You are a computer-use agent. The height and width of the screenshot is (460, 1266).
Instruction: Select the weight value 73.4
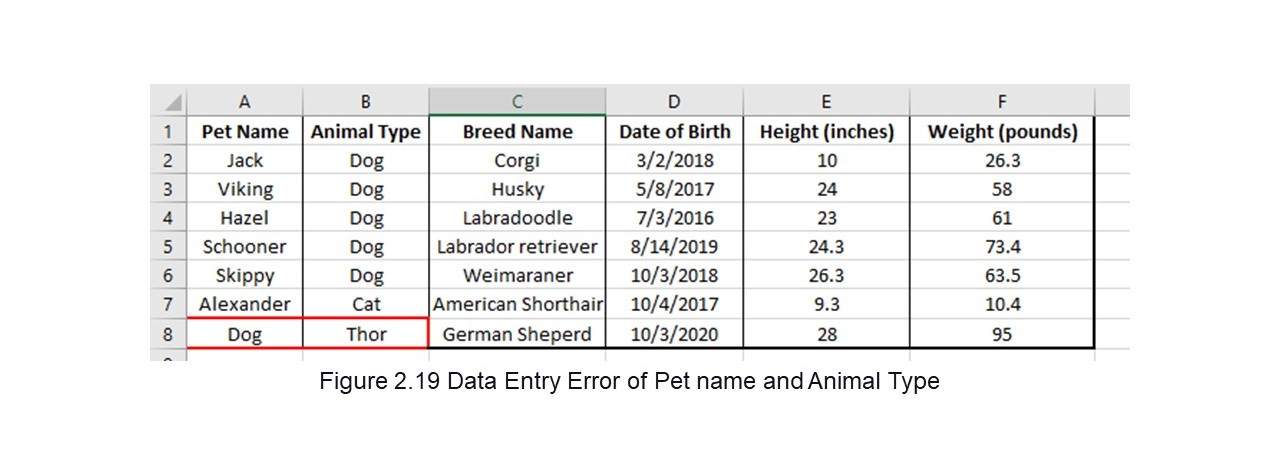click(x=1002, y=246)
